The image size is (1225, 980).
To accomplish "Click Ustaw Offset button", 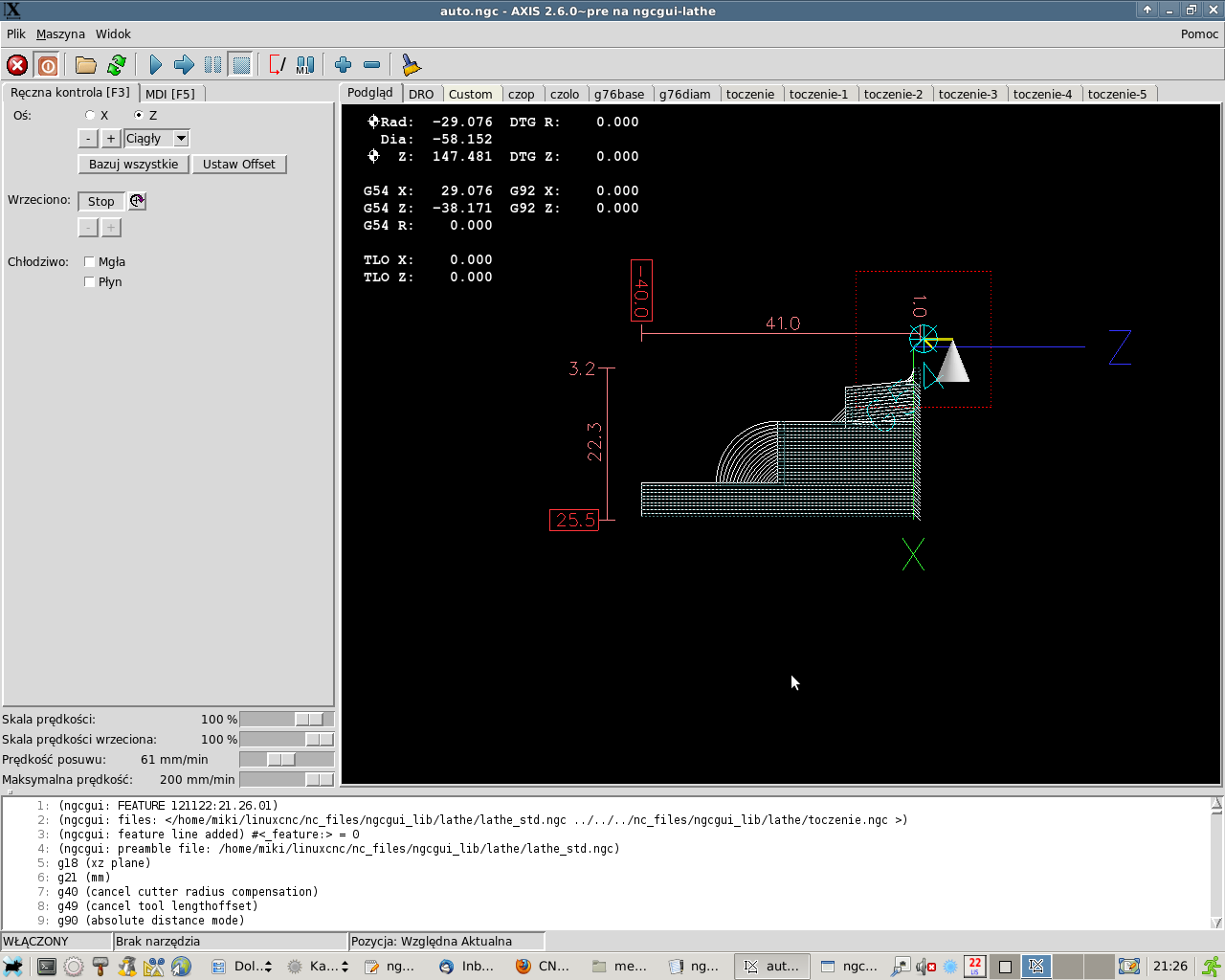I will [x=239, y=165].
